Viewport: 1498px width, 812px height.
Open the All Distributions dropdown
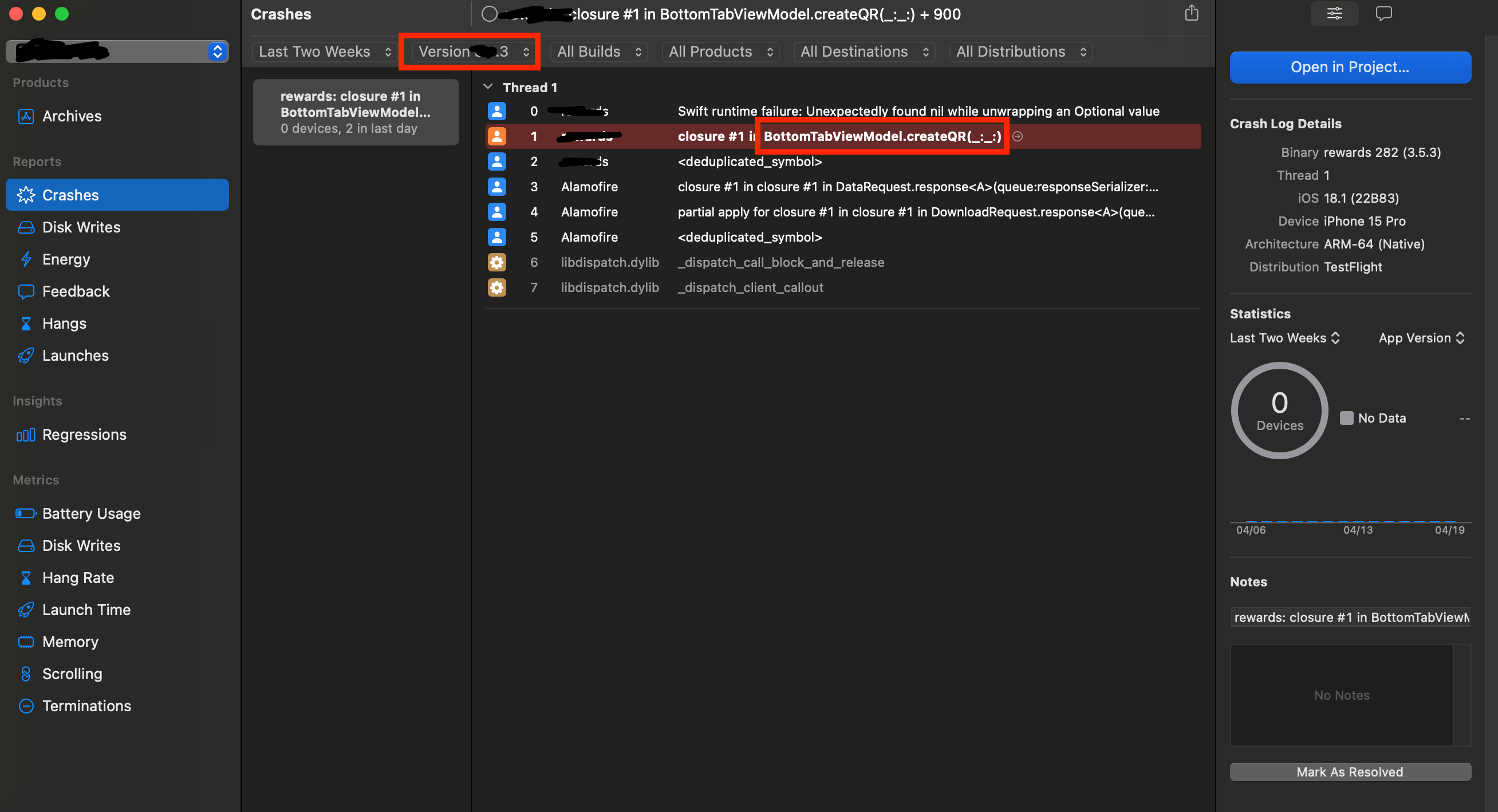tap(1020, 51)
